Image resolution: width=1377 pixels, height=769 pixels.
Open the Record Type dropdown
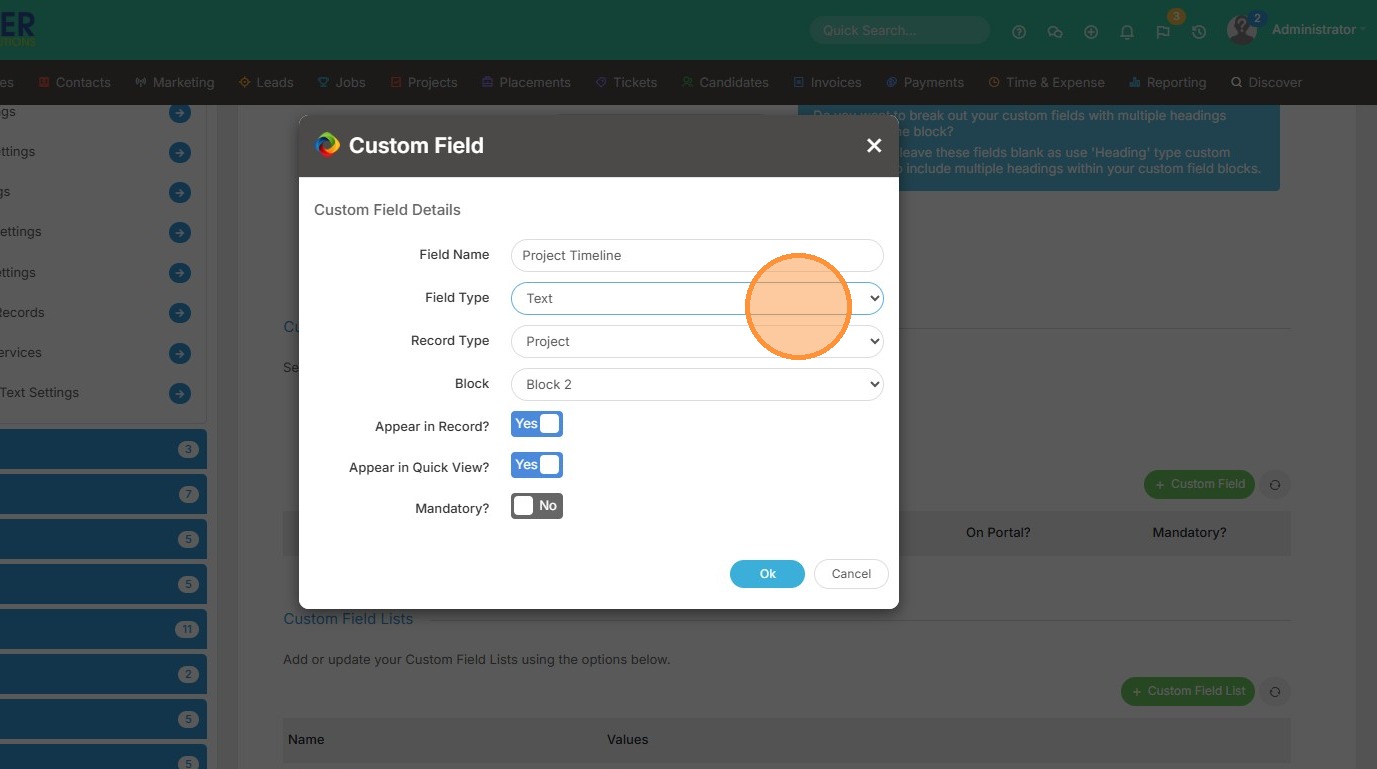tap(697, 341)
